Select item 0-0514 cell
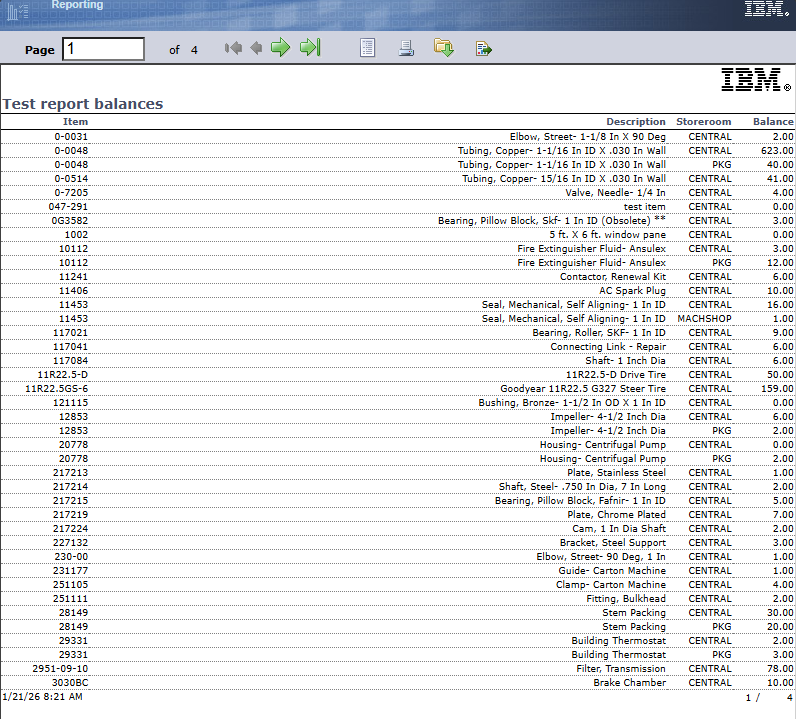 point(71,178)
